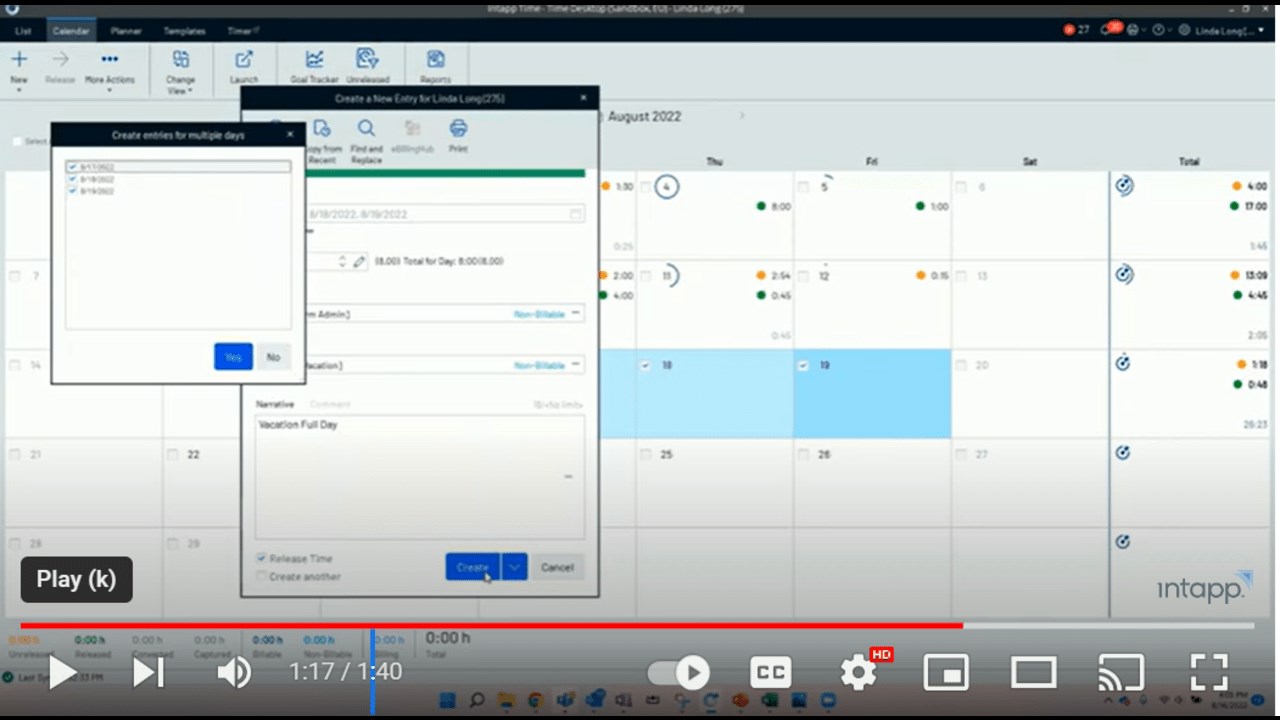Click the Narrative text area
Image resolution: width=1280 pixels, height=720 pixels.
click(419, 477)
